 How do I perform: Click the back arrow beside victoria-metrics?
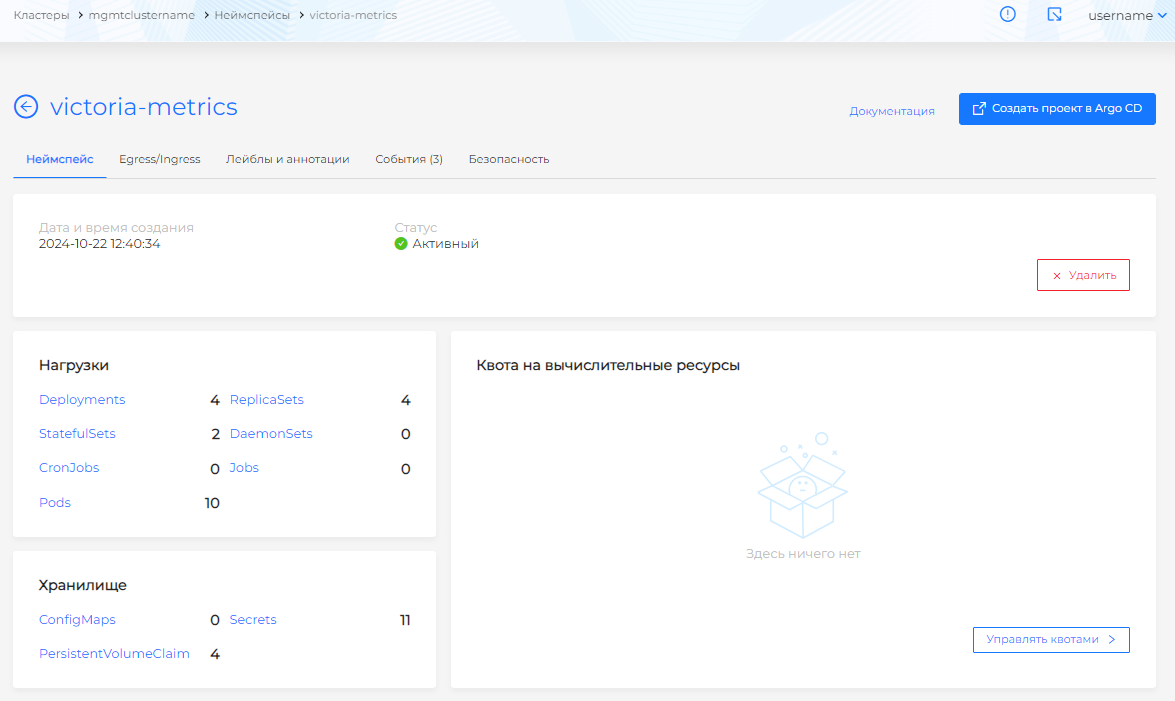(x=26, y=107)
